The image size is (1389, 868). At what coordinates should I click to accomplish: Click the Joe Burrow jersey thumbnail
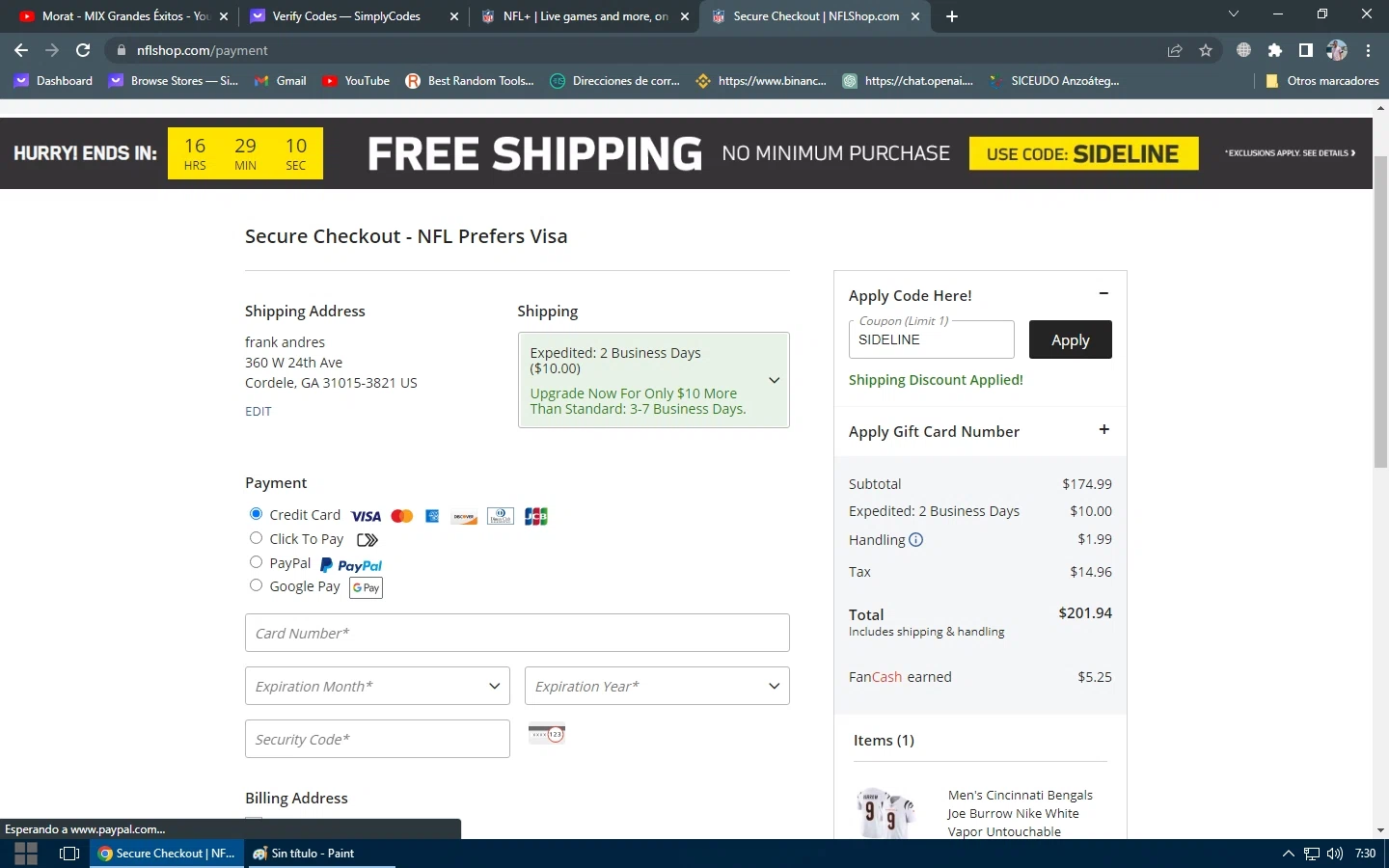pyautogui.click(x=885, y=813)
